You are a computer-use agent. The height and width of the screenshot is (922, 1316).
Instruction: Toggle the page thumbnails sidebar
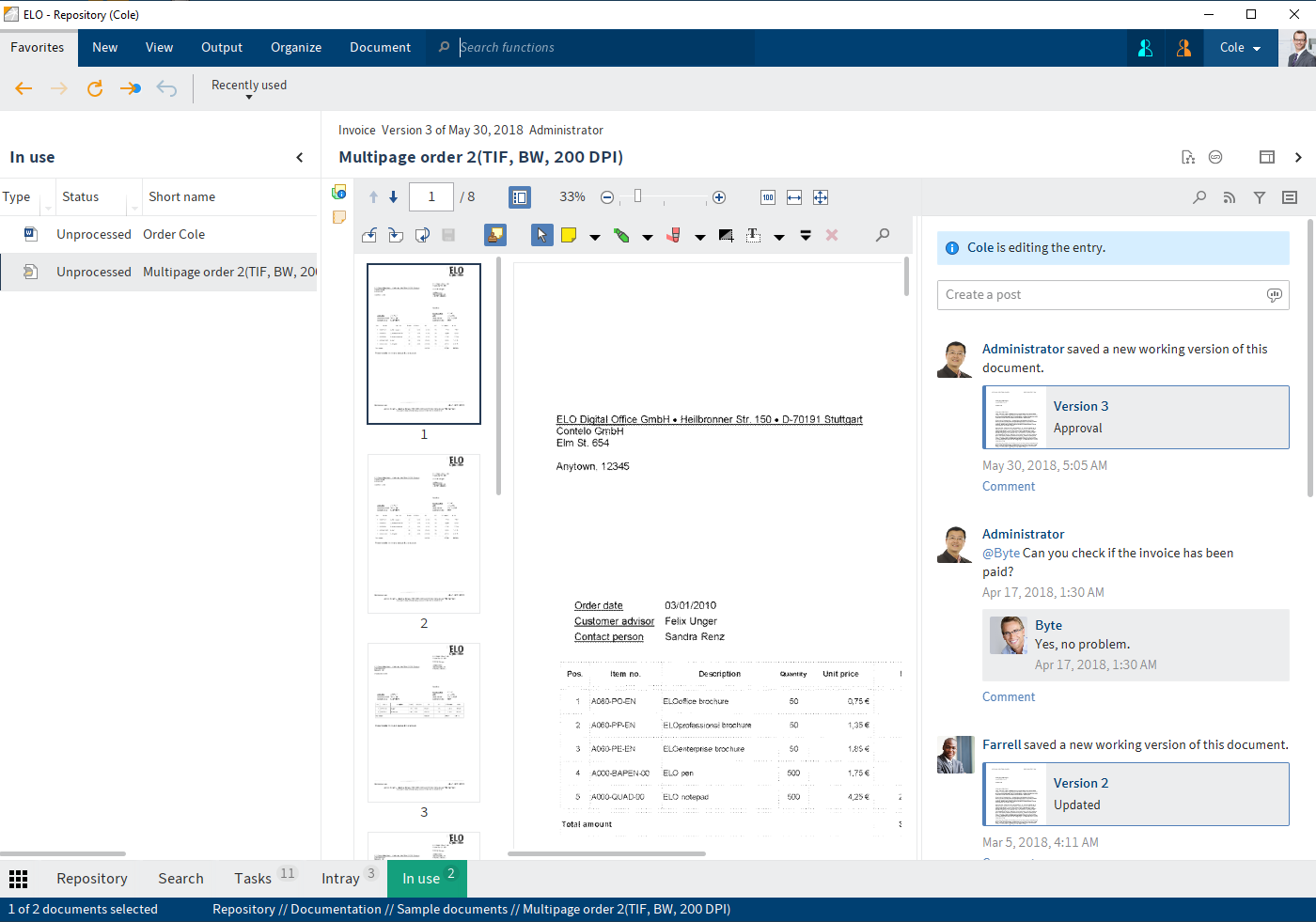point(520,197)
